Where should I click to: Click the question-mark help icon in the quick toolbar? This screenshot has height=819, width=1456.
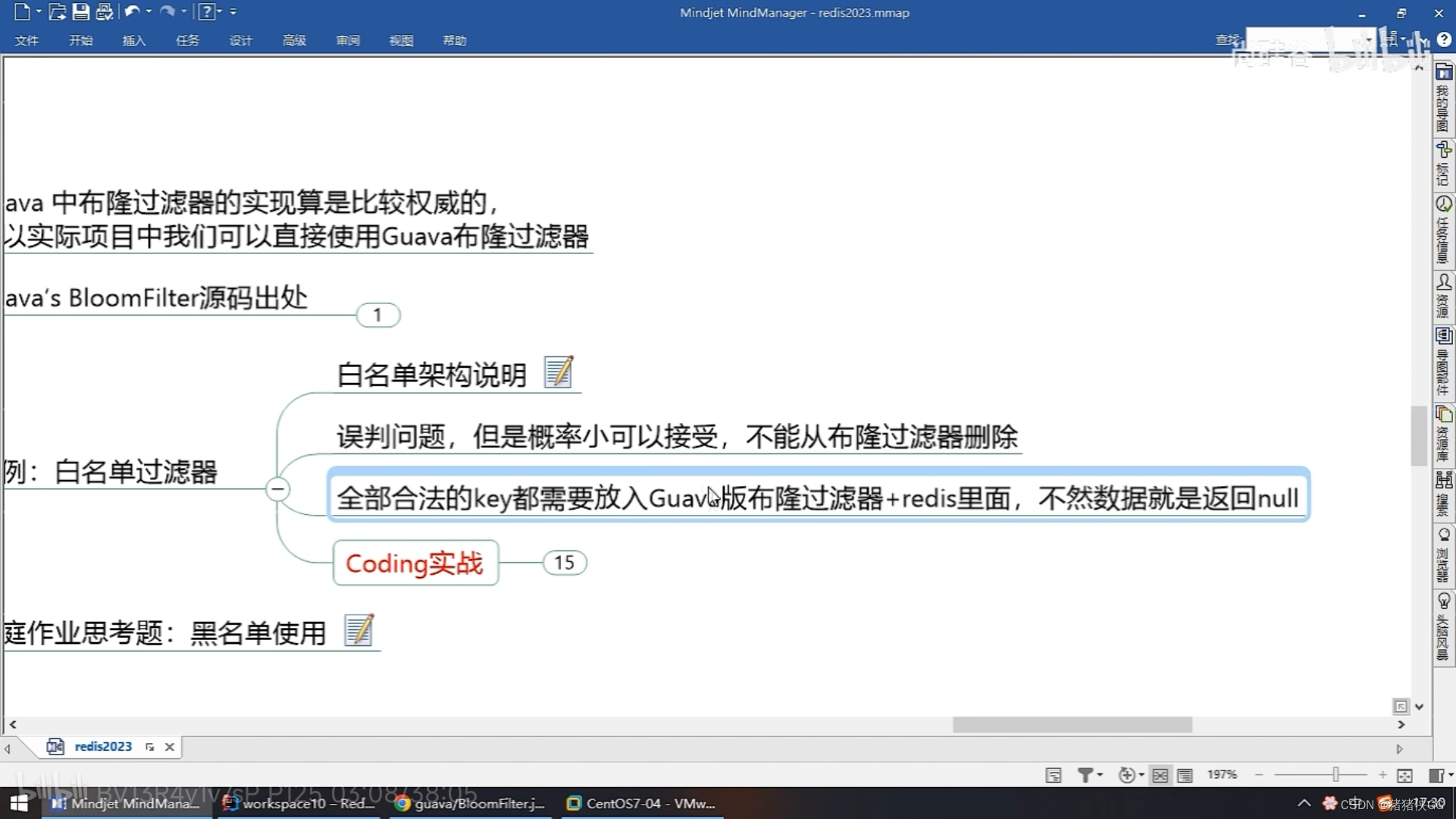[x=205, y=11]
